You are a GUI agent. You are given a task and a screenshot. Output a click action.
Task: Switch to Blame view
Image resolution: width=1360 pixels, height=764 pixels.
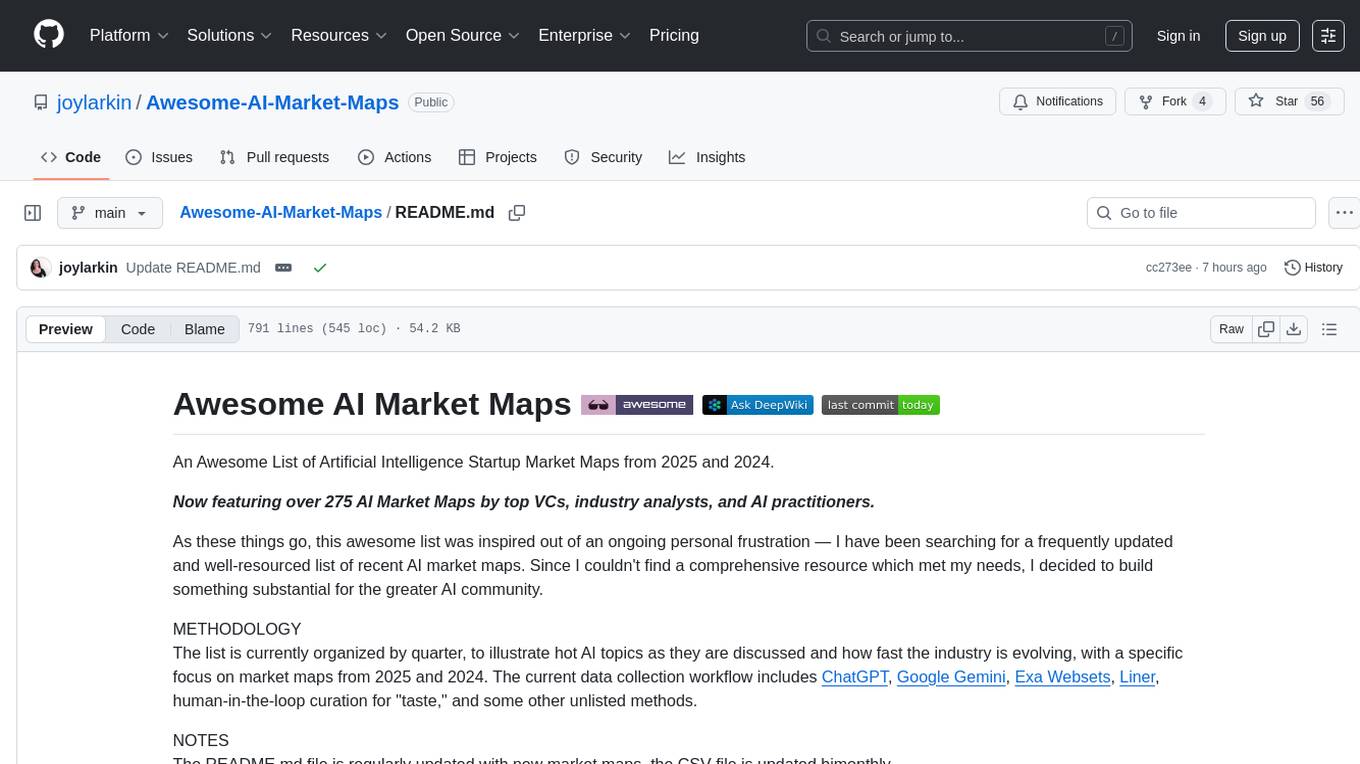point(205,329)
